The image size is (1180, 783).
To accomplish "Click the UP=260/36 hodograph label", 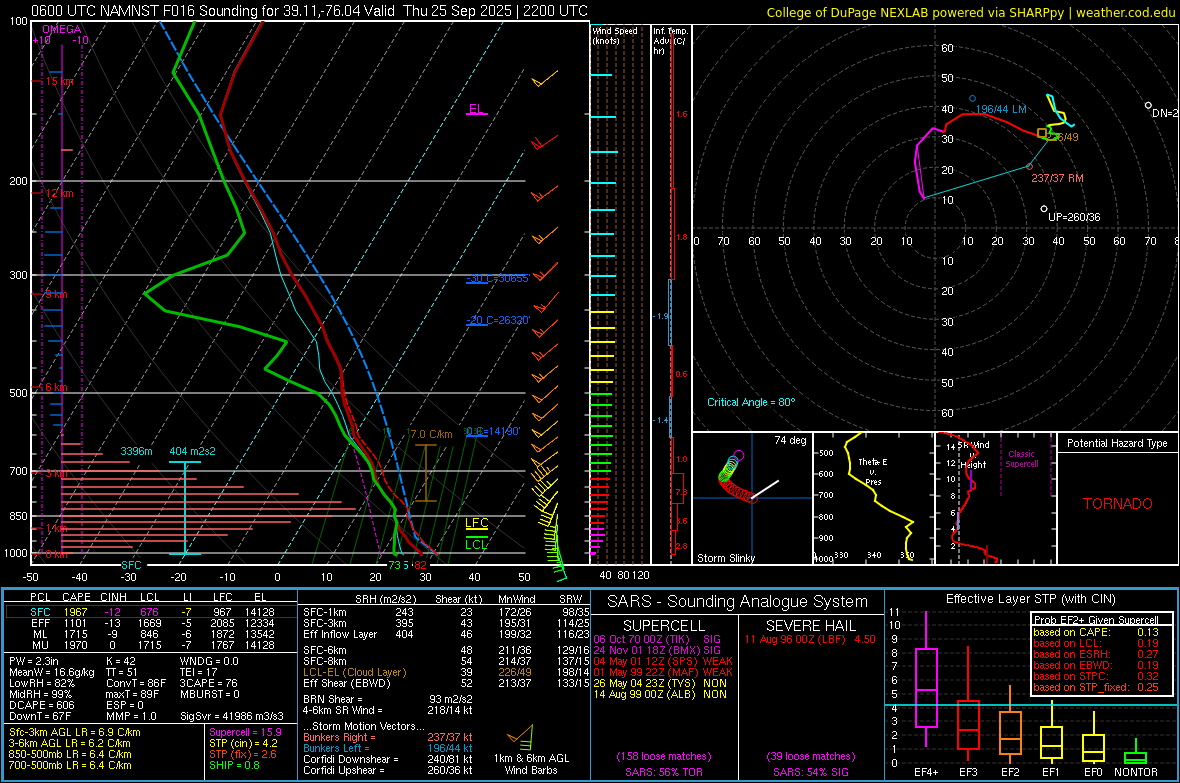I will (1074, 217).
